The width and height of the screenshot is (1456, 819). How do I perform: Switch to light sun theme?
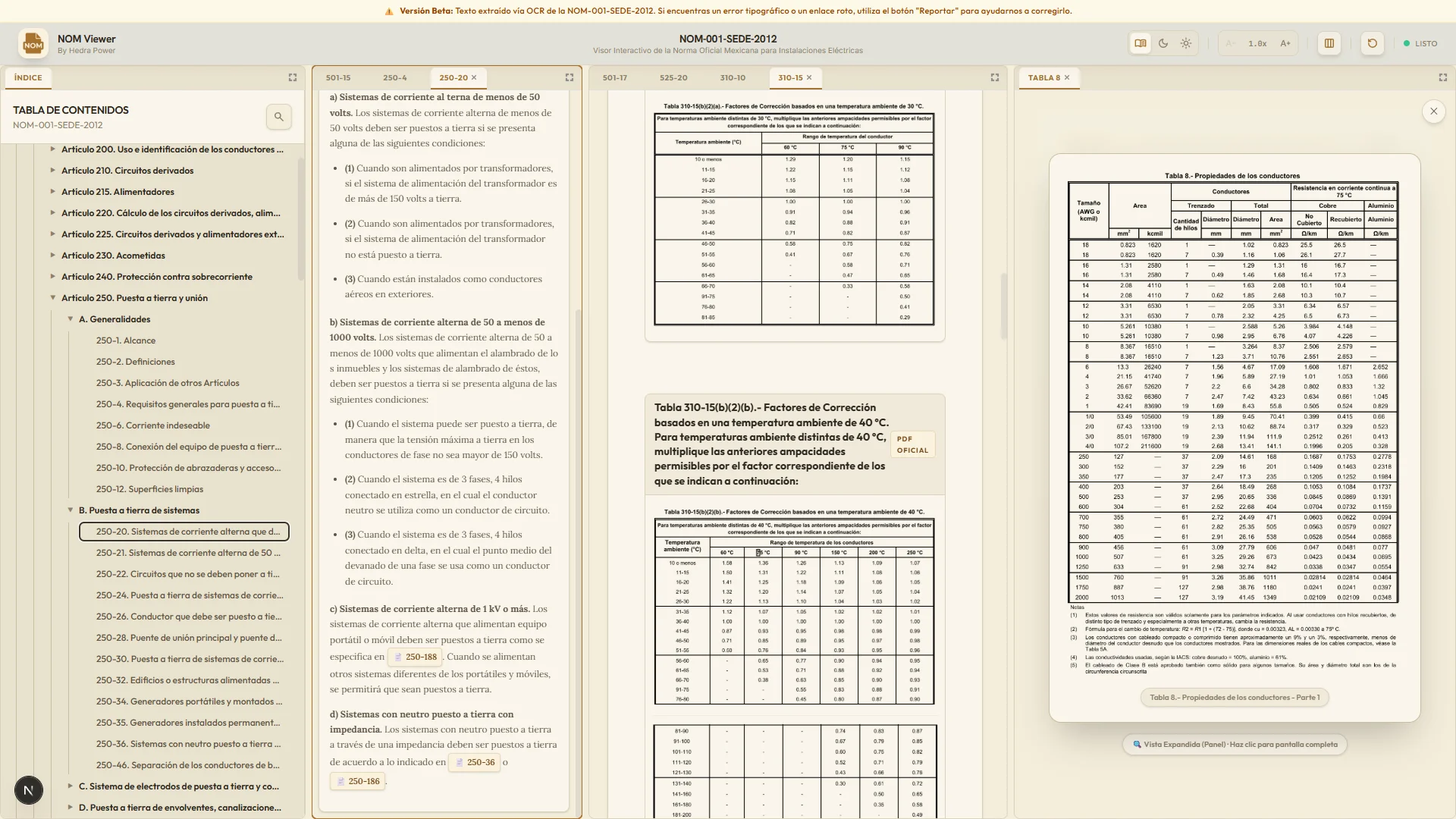tap(1186, 43)
